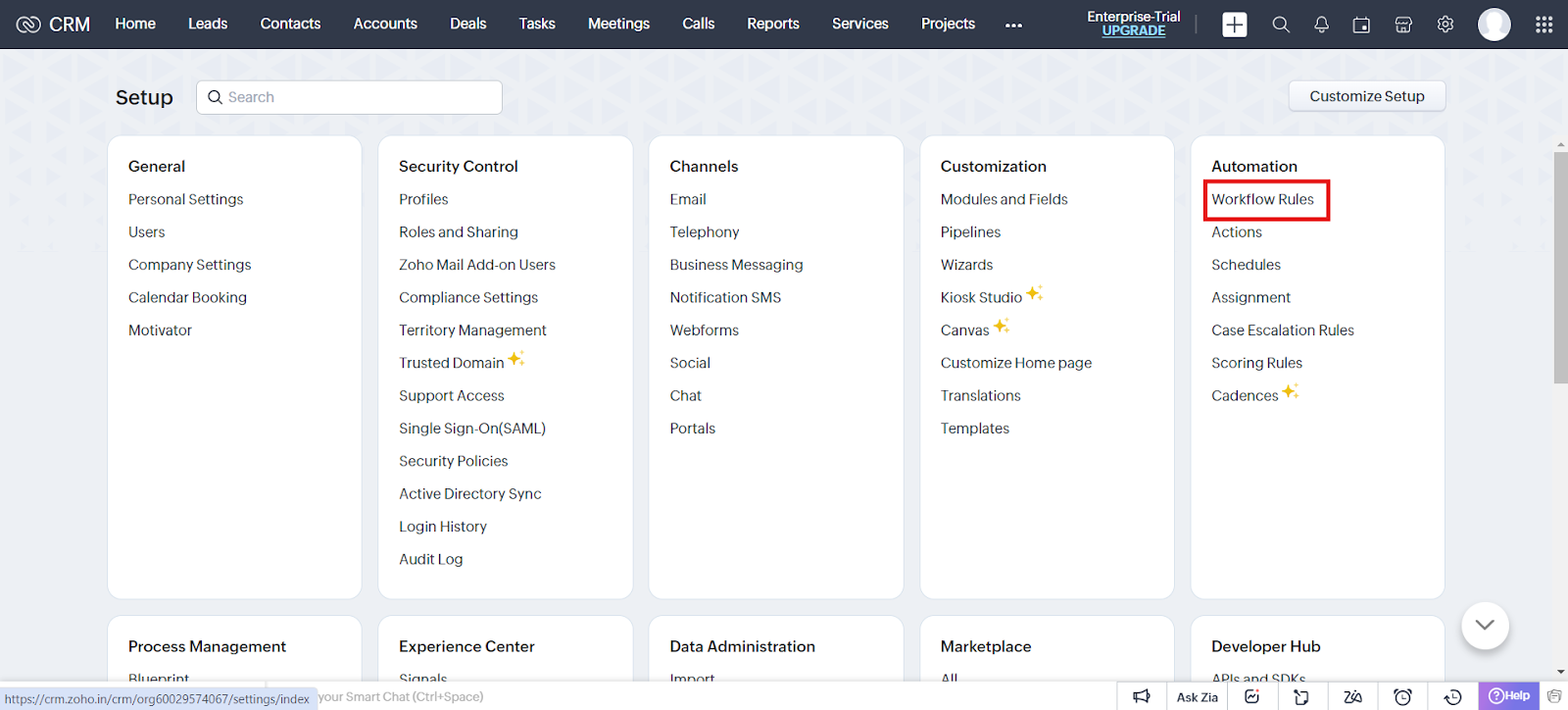Open the Contacts module tab

click(x=290, y=24)
